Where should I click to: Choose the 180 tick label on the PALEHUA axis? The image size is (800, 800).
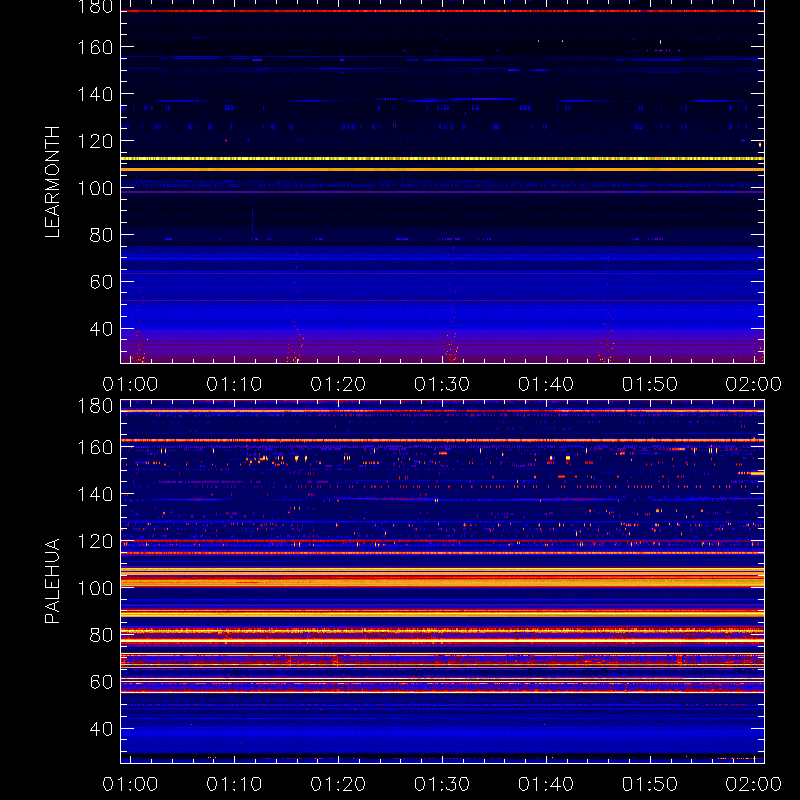pyautogui.click(x=95, y=407)
